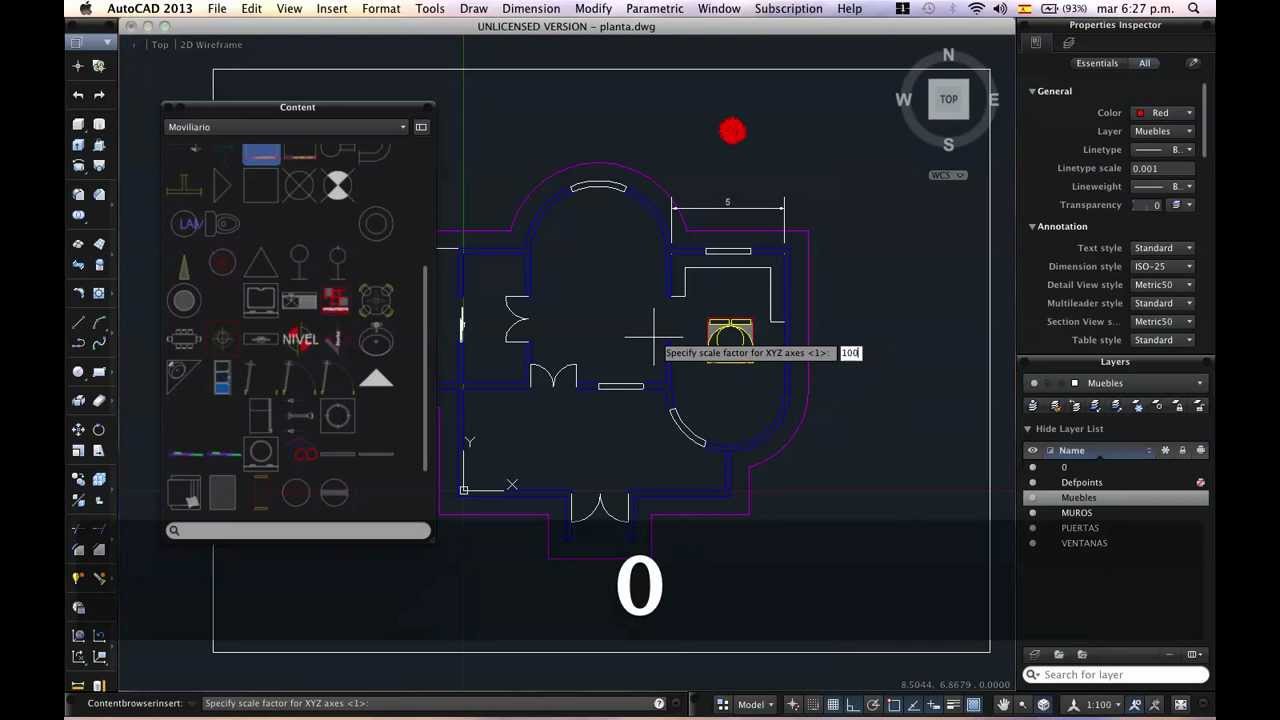The width and height of the screenshot is (1280, 720).
Task: Click the 2D Wireframe visual style label
Action: coord(212,45)
